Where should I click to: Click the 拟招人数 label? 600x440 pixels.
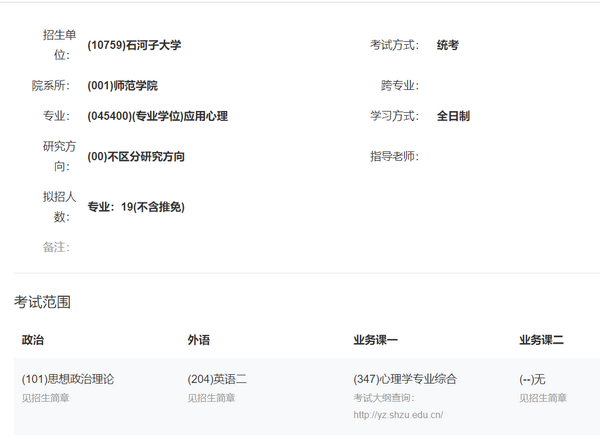(x=59, y=207)
